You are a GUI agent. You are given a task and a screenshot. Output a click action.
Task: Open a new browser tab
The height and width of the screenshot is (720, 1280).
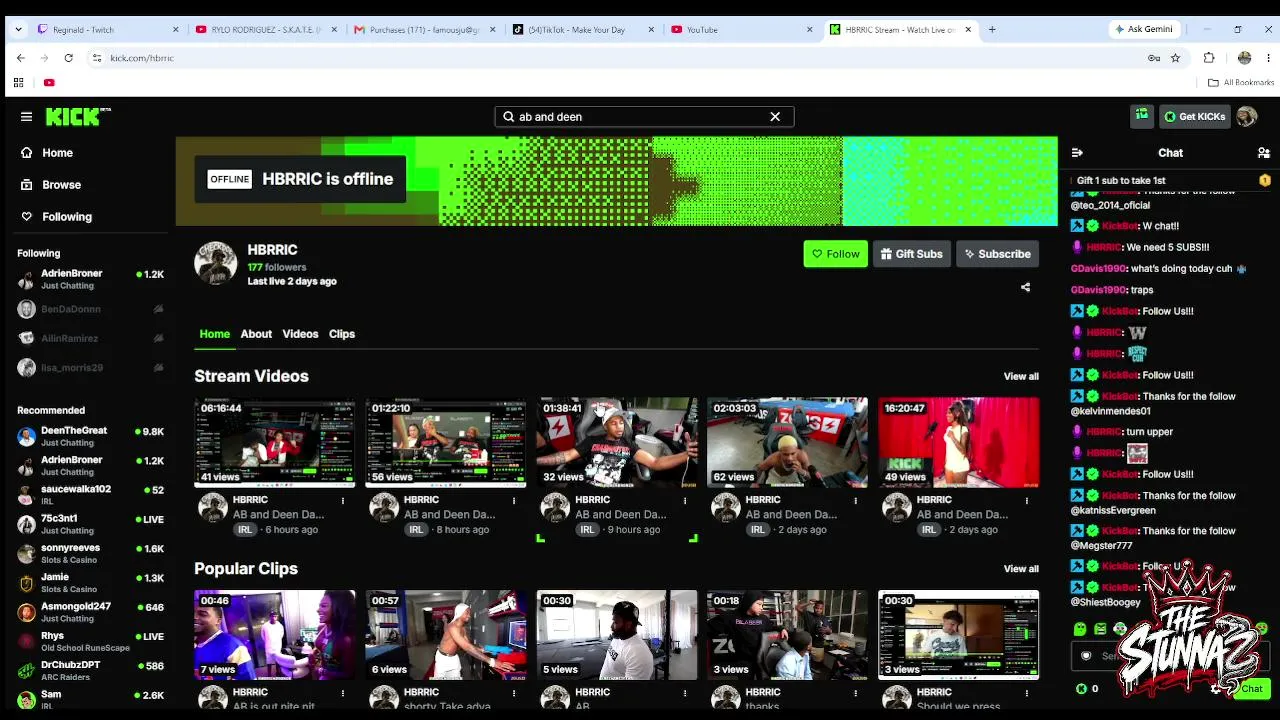coord(992,30)
